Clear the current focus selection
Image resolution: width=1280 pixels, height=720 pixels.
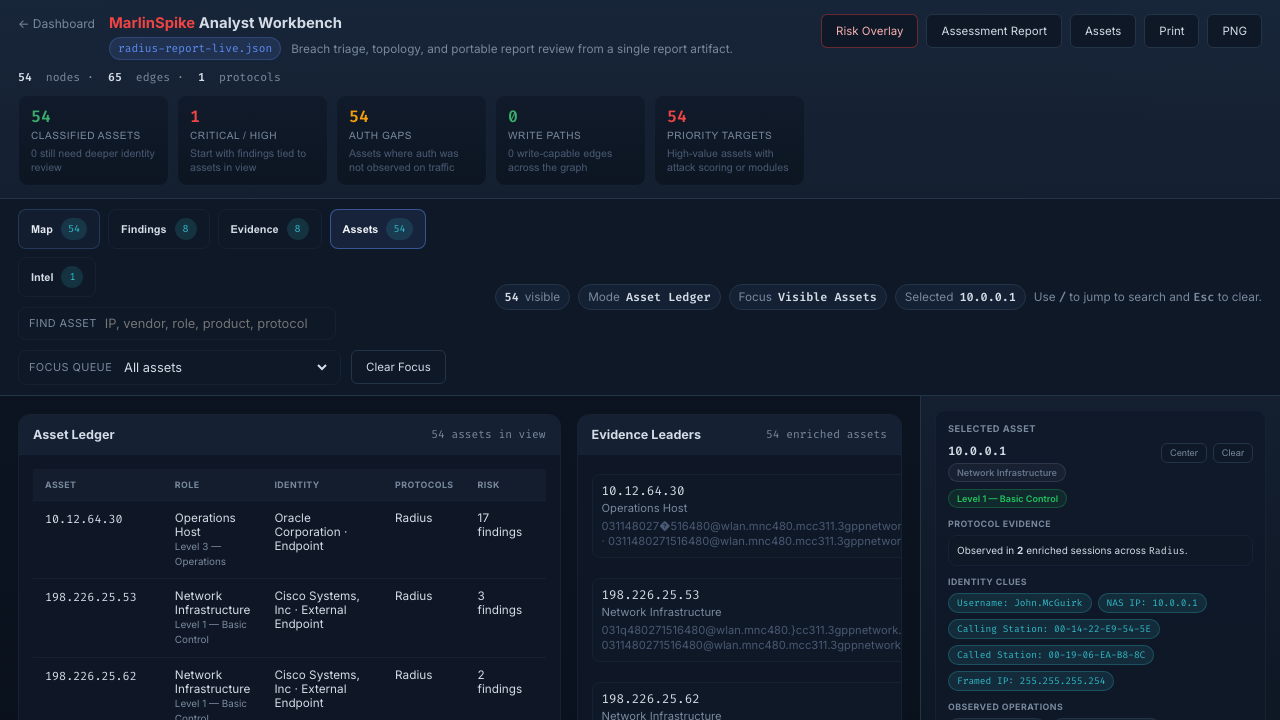point(398,367)
